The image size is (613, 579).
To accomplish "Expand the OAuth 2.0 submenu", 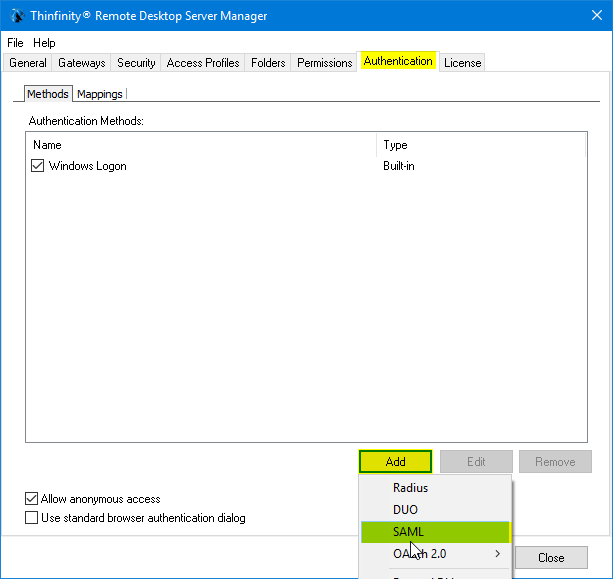I will pos(435,554).
